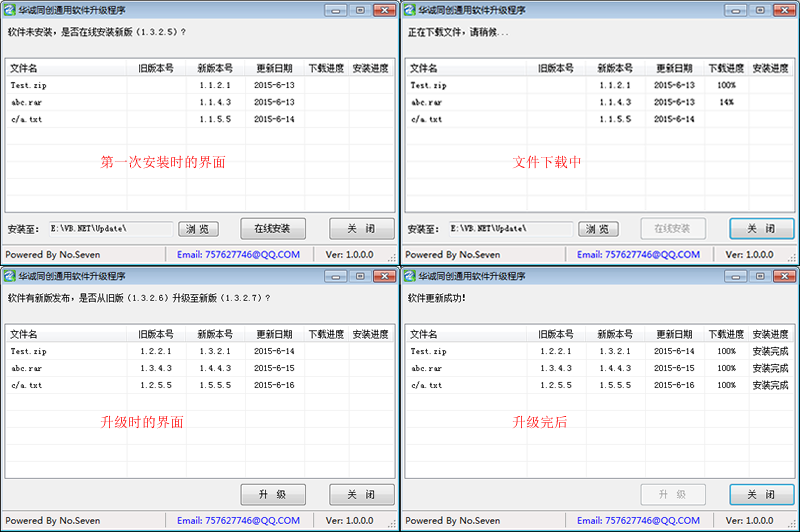
Task: Click 浏览 button in 正在下载文件 window
Action: point(598,229)
